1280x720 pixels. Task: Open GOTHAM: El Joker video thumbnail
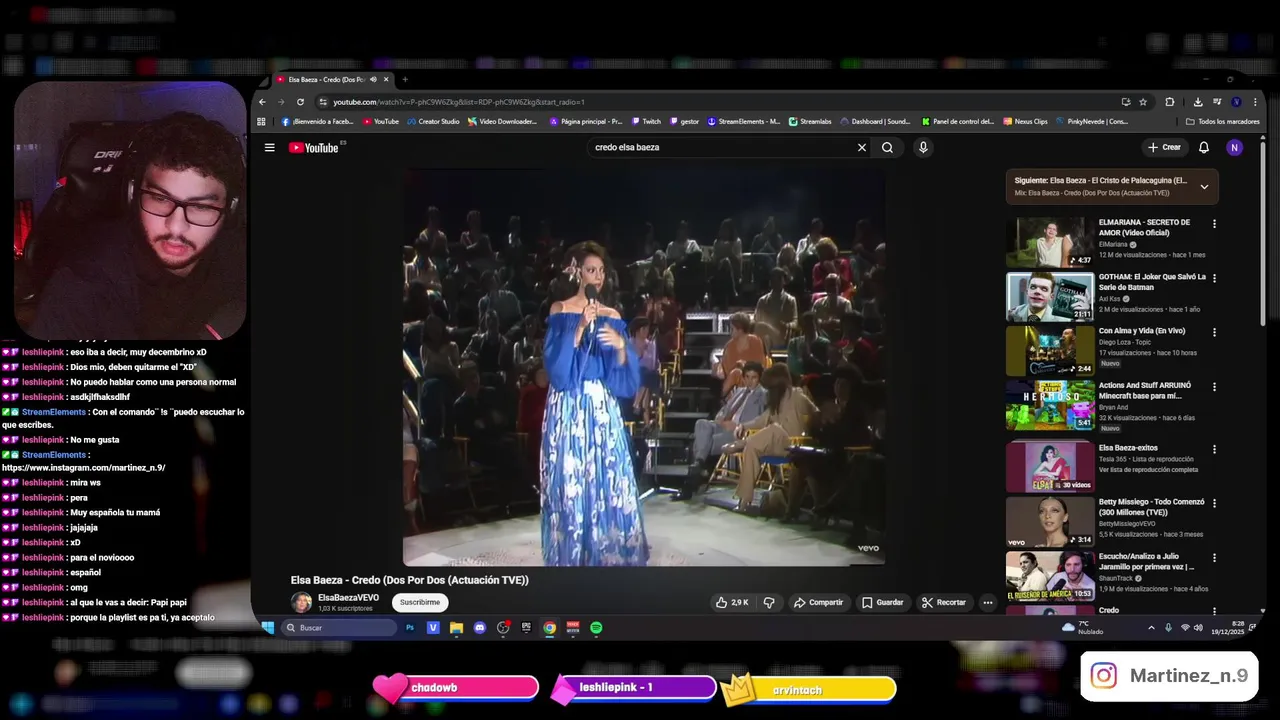[x=1050, y=296]
